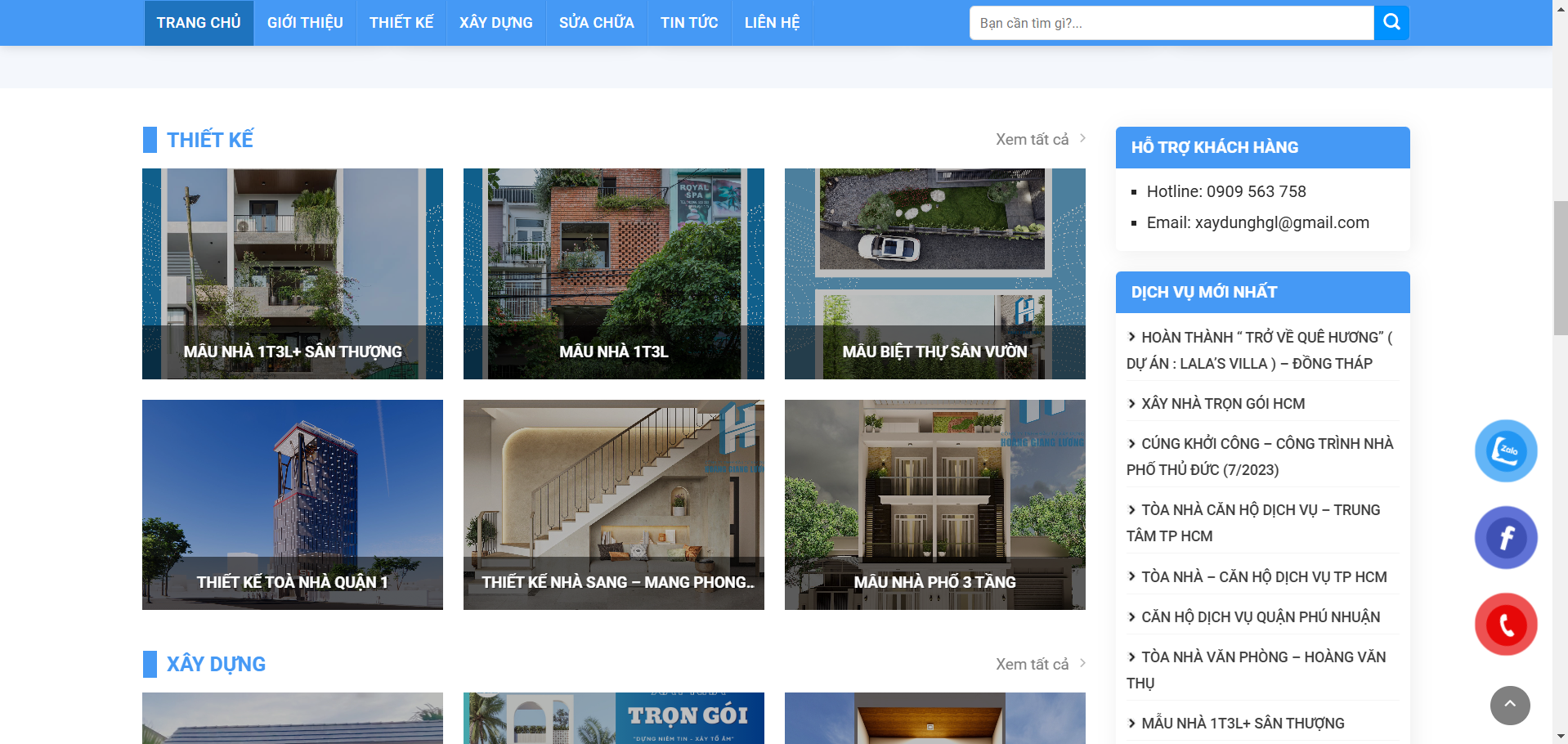Open 'CĂN HỘ DỊCH VỤ QUẬN PHÚ NHUẬN' link
This screenshot has height=744, width=1568.
pyautogui.click(x=1260, y=617)
